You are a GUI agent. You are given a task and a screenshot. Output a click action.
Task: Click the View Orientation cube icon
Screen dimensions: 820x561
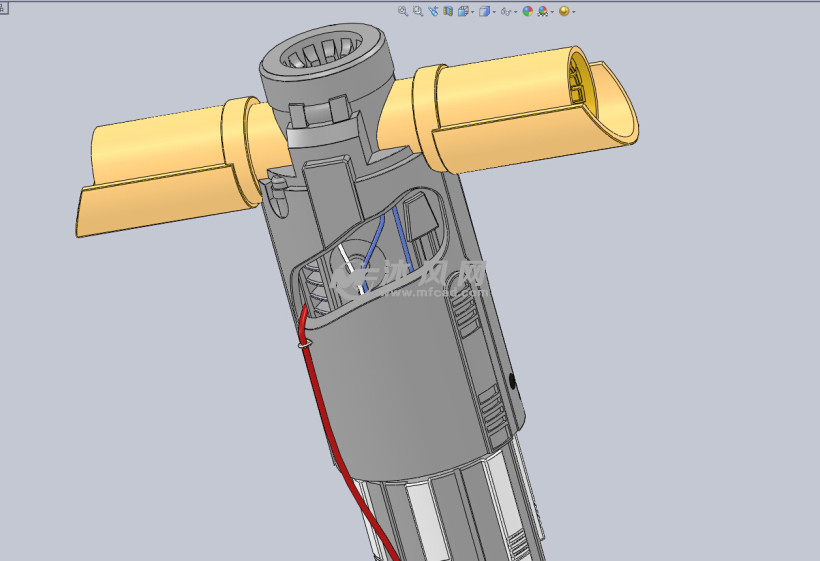463,11
